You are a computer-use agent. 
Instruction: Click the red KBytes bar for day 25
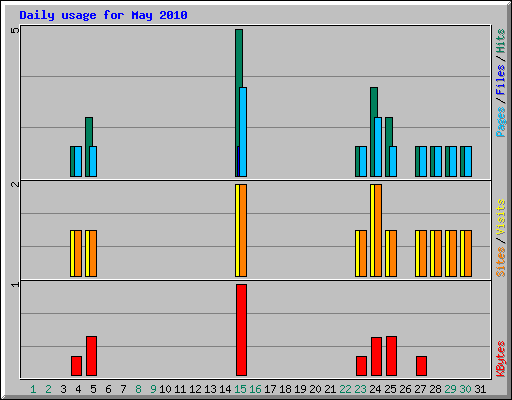pos(392,356)
